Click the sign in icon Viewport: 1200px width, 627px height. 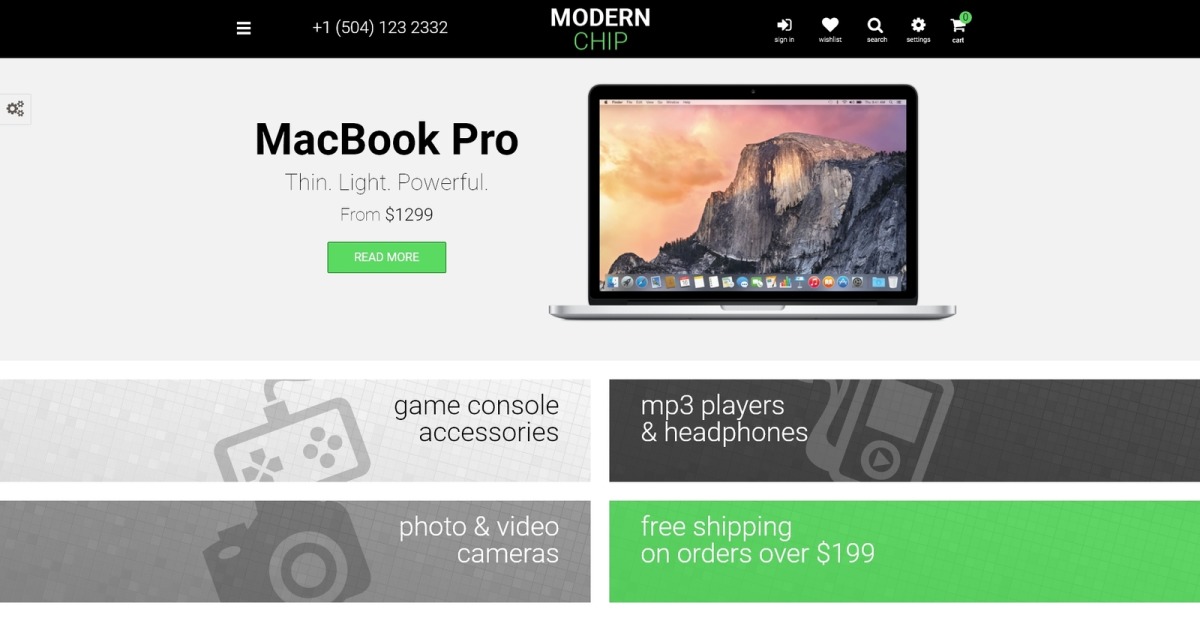[x=784, y=25]
